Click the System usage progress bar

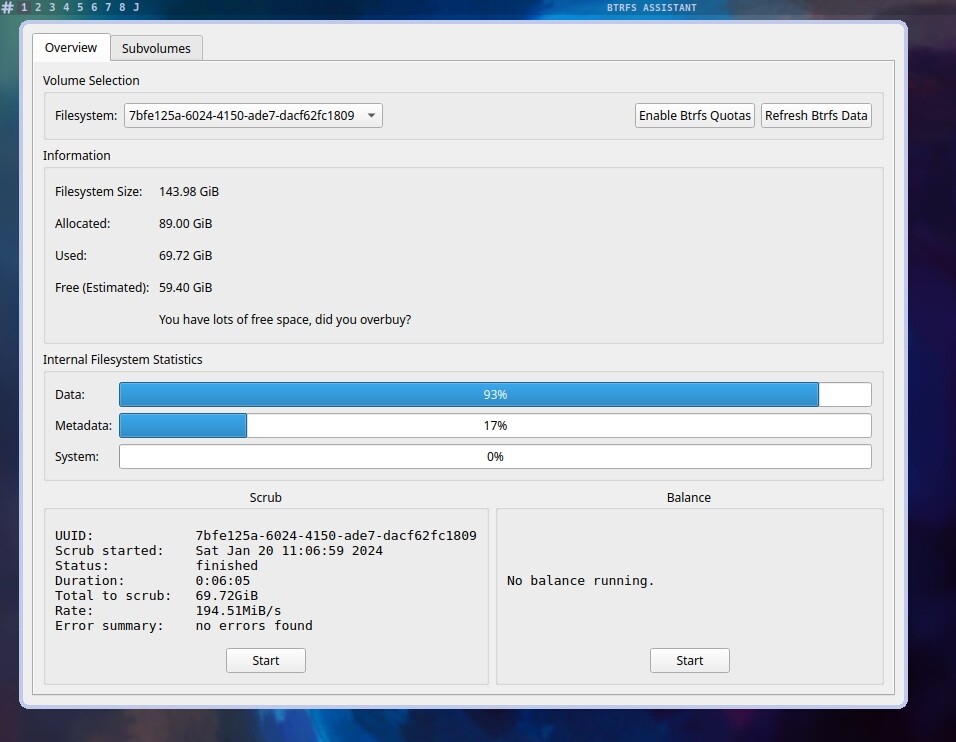coord(495,457)
